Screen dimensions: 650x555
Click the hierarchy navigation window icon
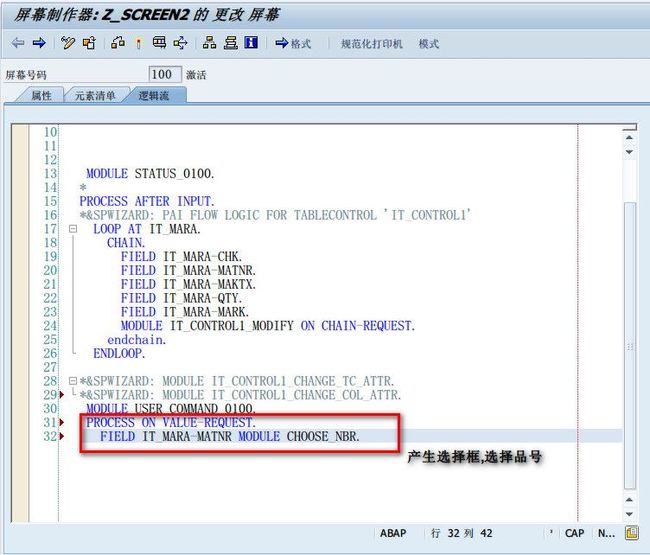click(x=210, y=43)
